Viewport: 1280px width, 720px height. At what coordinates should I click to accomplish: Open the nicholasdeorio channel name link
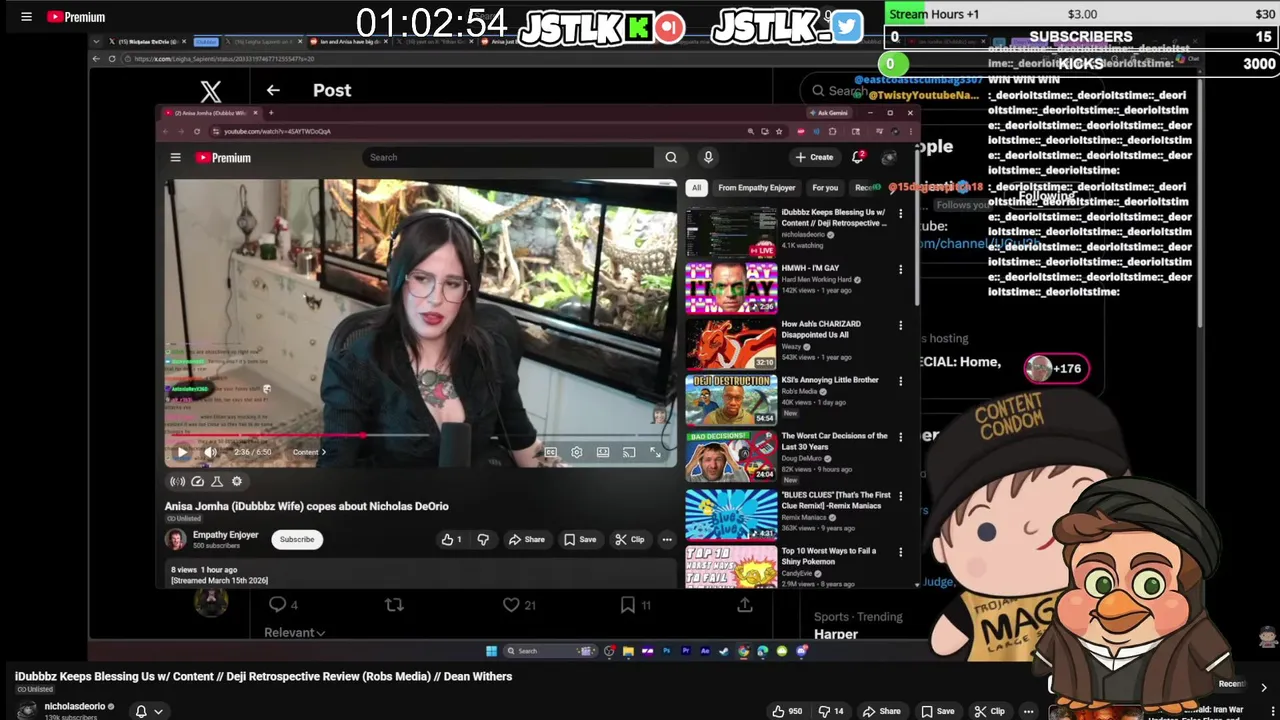(x=74, y=706)
